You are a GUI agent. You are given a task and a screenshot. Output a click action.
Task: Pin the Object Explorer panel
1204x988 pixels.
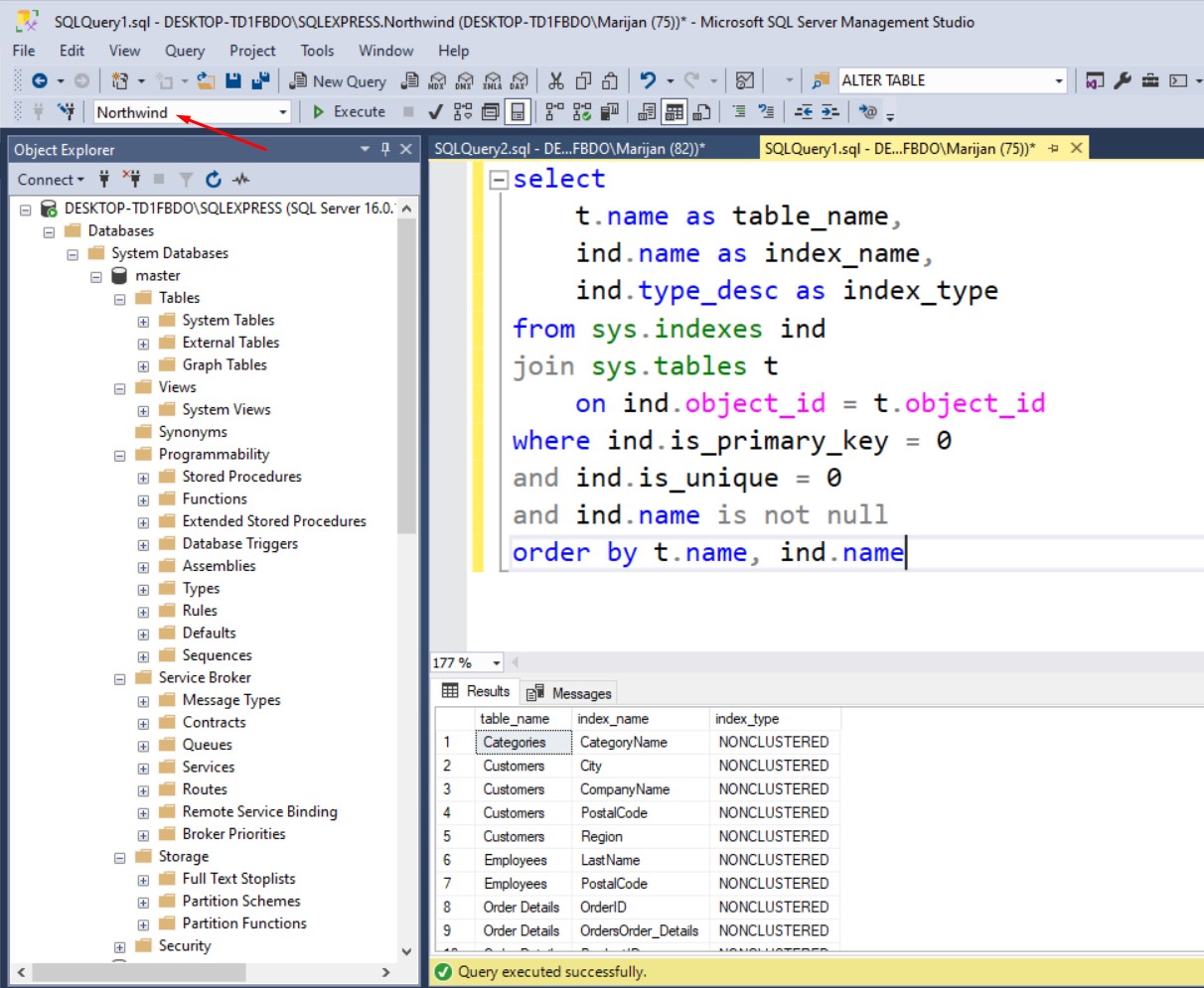point(385,149)
